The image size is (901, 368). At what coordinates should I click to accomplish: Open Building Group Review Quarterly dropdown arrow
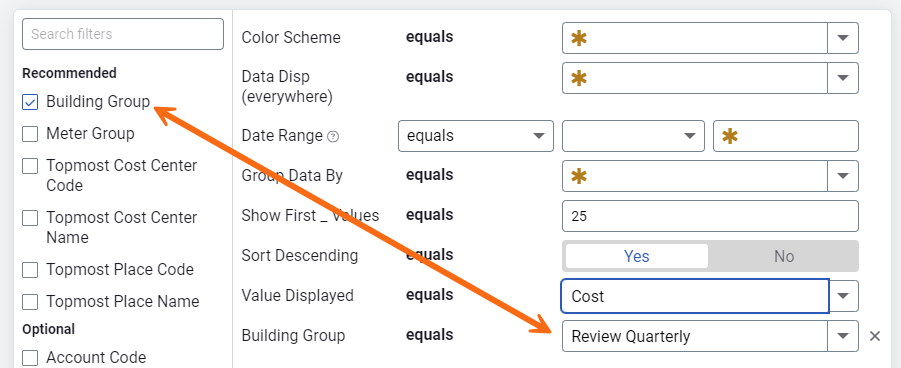843,336
